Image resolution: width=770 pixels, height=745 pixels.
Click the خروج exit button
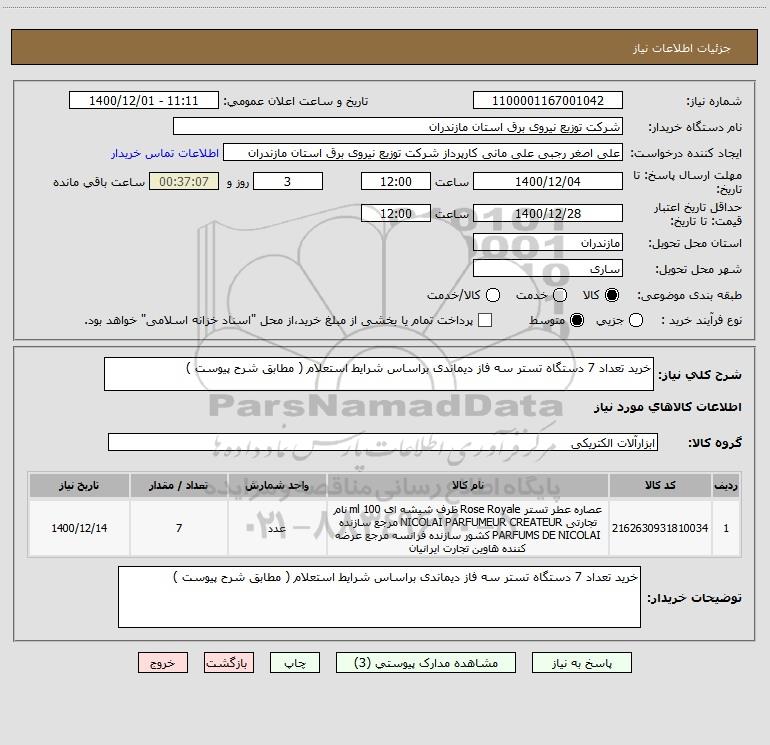pyautogui.click(x=163, y=663)
